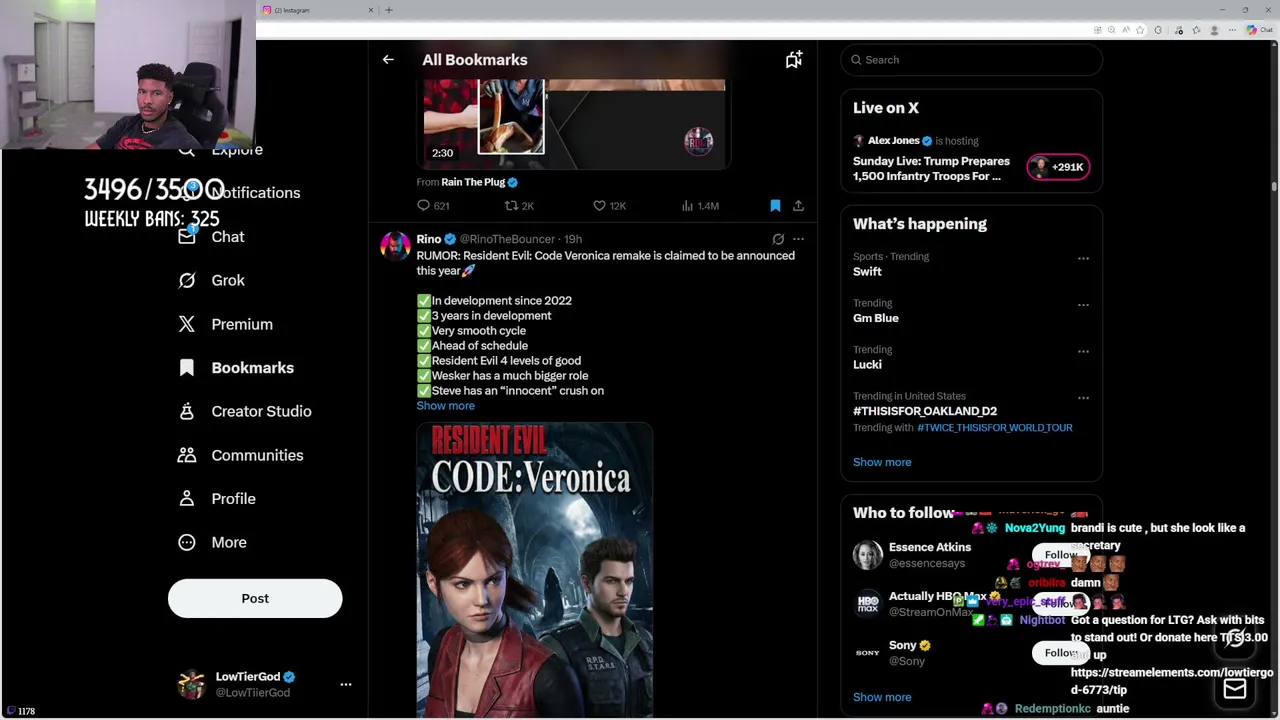Open Grok from the sidebar
The width and height of the screenshot is (1280, 720).
[211, 281]
